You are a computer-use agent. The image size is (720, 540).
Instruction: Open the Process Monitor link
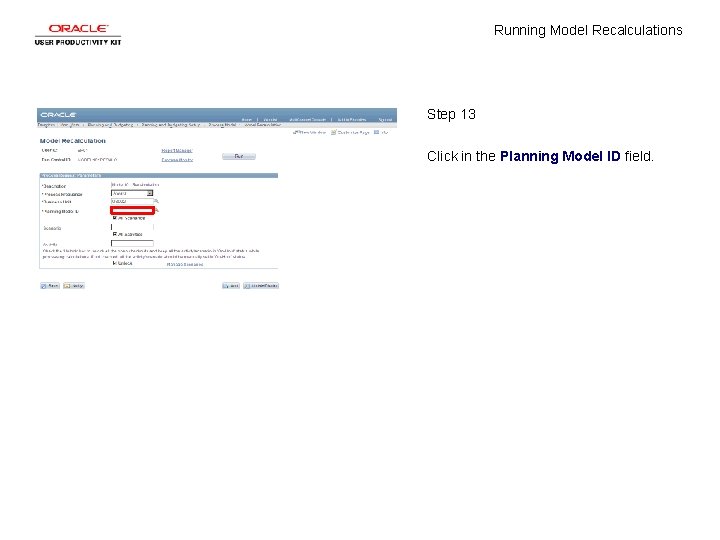coord(177,160)
